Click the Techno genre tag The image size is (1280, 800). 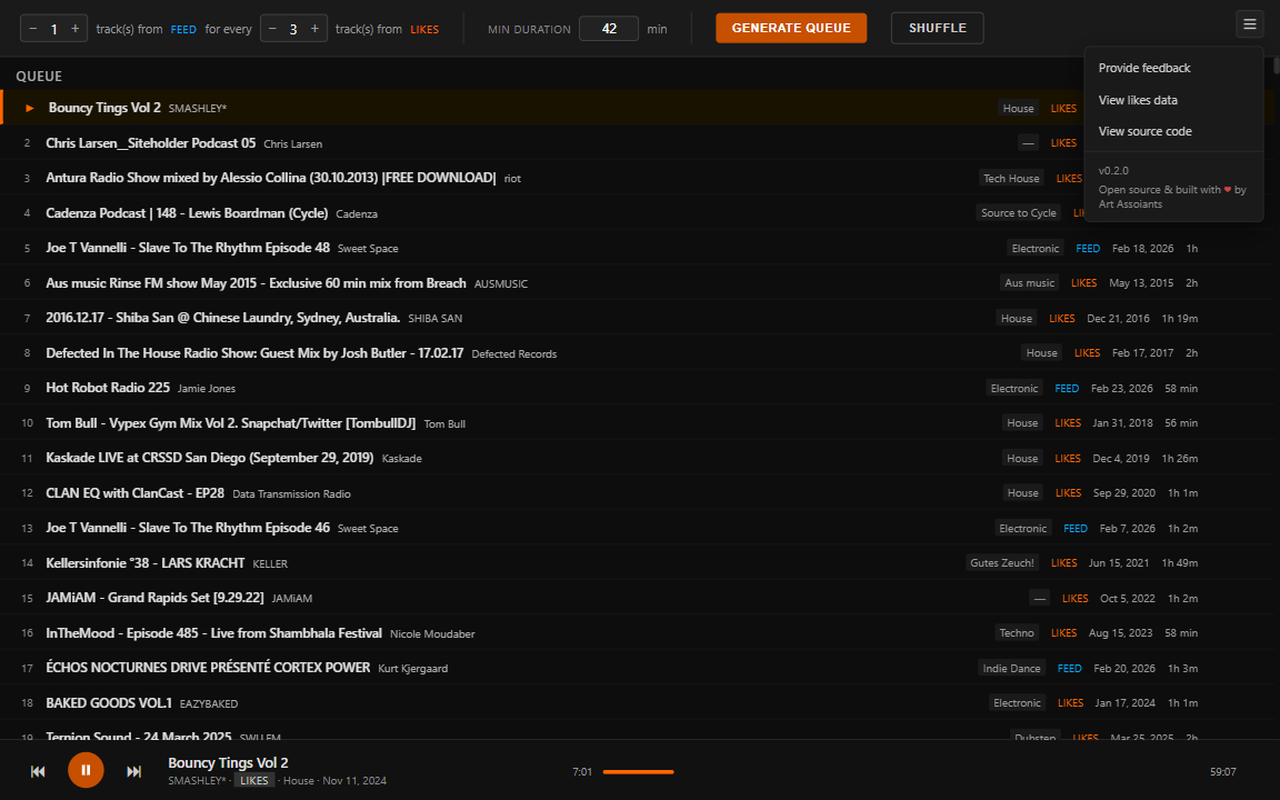(x=1017, y=633)
